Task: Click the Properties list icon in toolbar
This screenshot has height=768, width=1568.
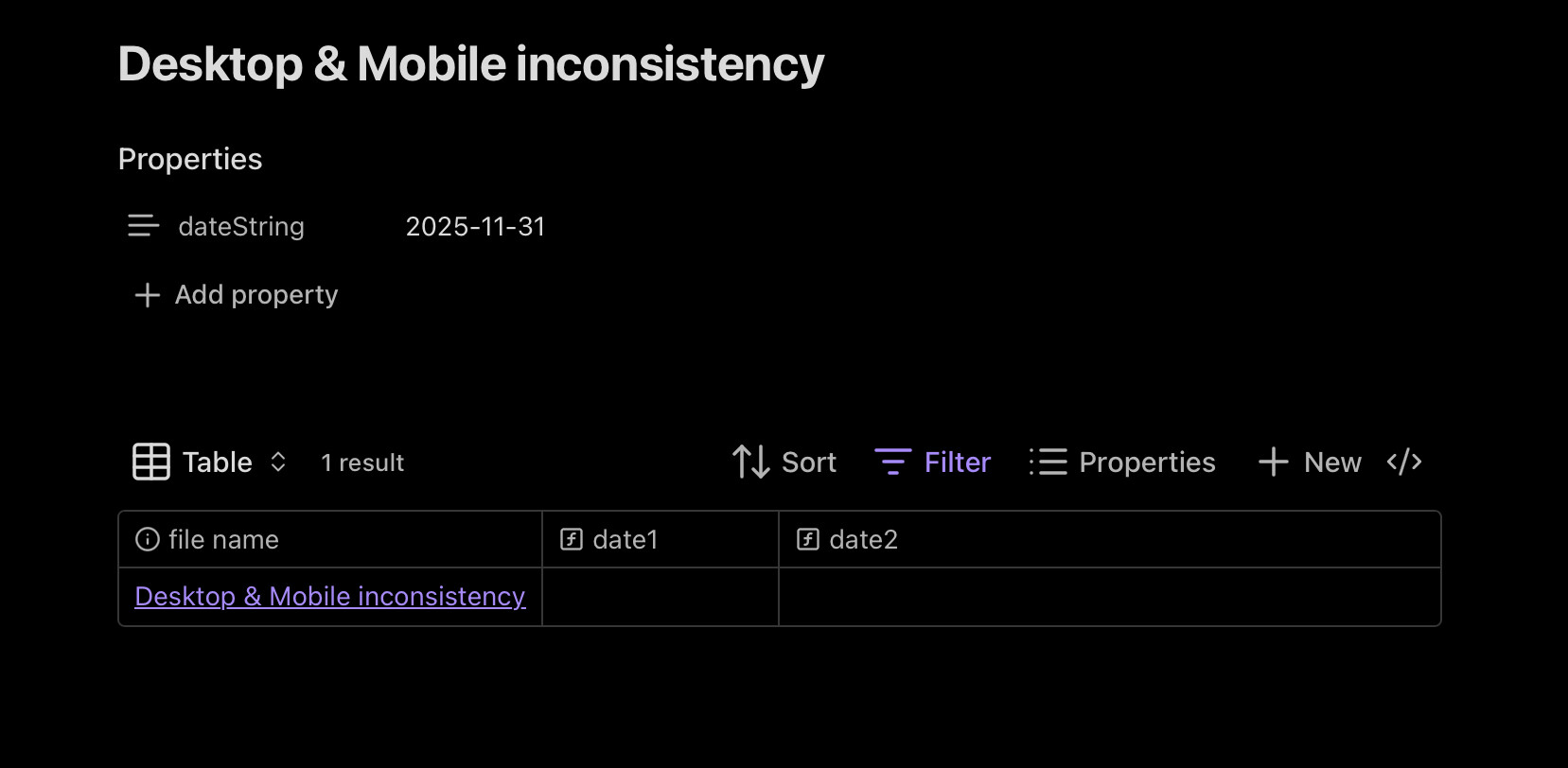Action: click(1048, 462)
